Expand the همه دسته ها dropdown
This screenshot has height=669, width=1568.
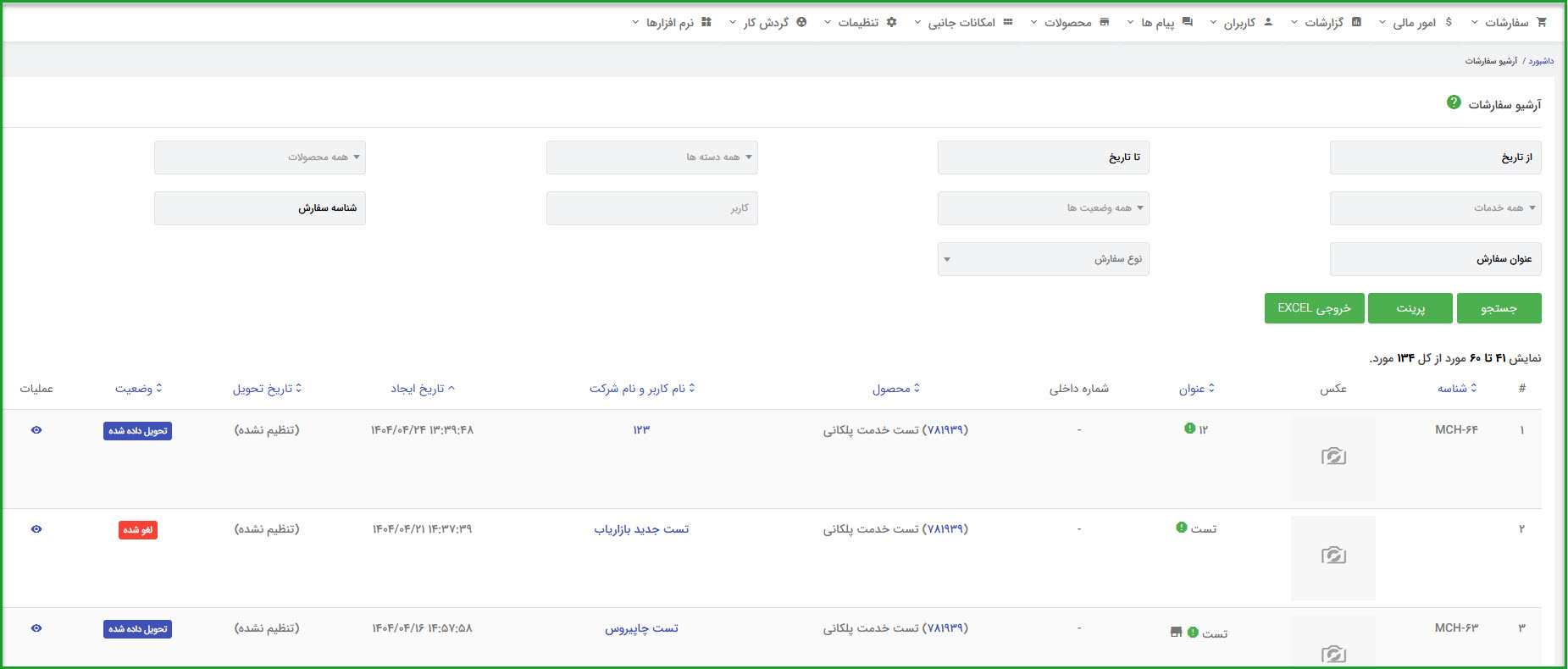click(651, 158)
